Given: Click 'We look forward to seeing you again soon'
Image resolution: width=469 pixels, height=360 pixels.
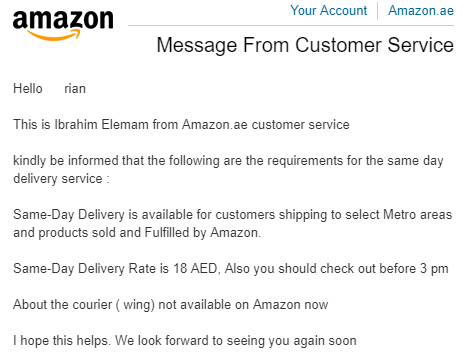Looking at the screenshot, I should click(x=236, y=341).
